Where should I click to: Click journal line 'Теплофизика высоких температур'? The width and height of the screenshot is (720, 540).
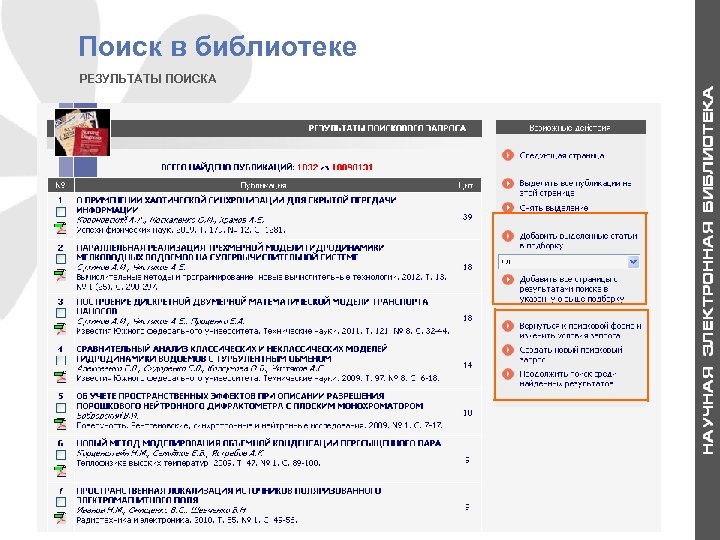[x=198, y=463]
